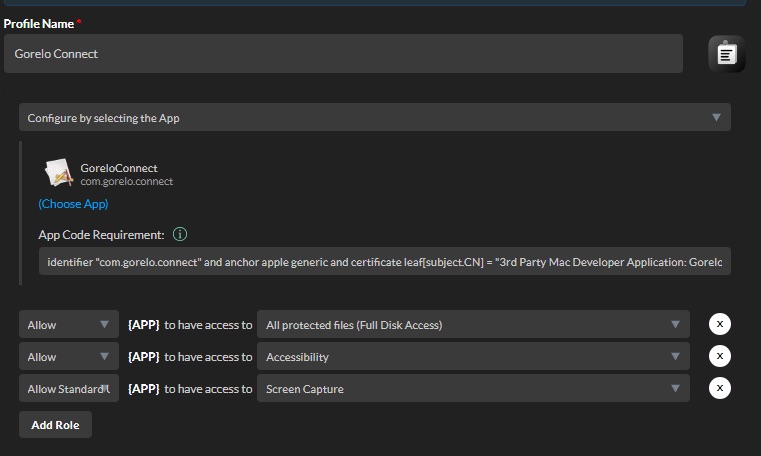
Task: Open the Allow Standard permission dropdown
Action: (68, 389)
